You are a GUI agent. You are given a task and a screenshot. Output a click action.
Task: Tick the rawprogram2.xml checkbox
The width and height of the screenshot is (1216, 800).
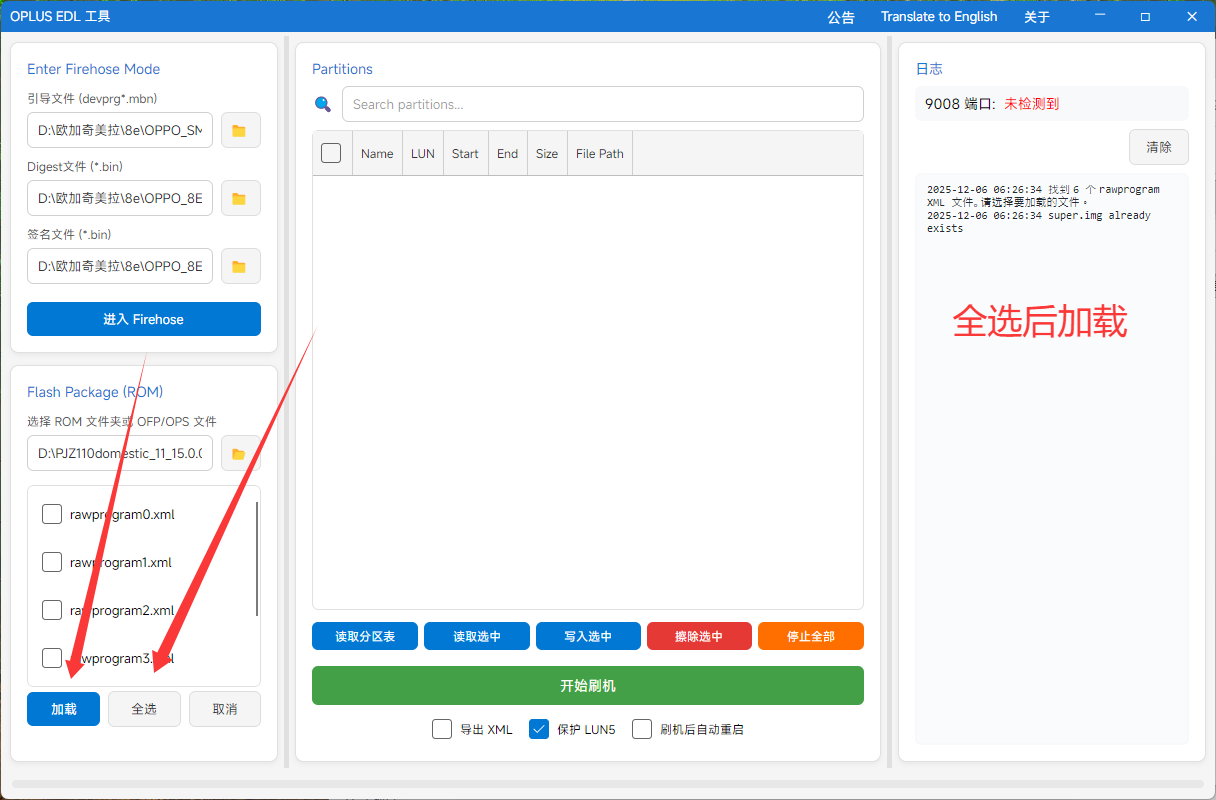coord(52,610)
